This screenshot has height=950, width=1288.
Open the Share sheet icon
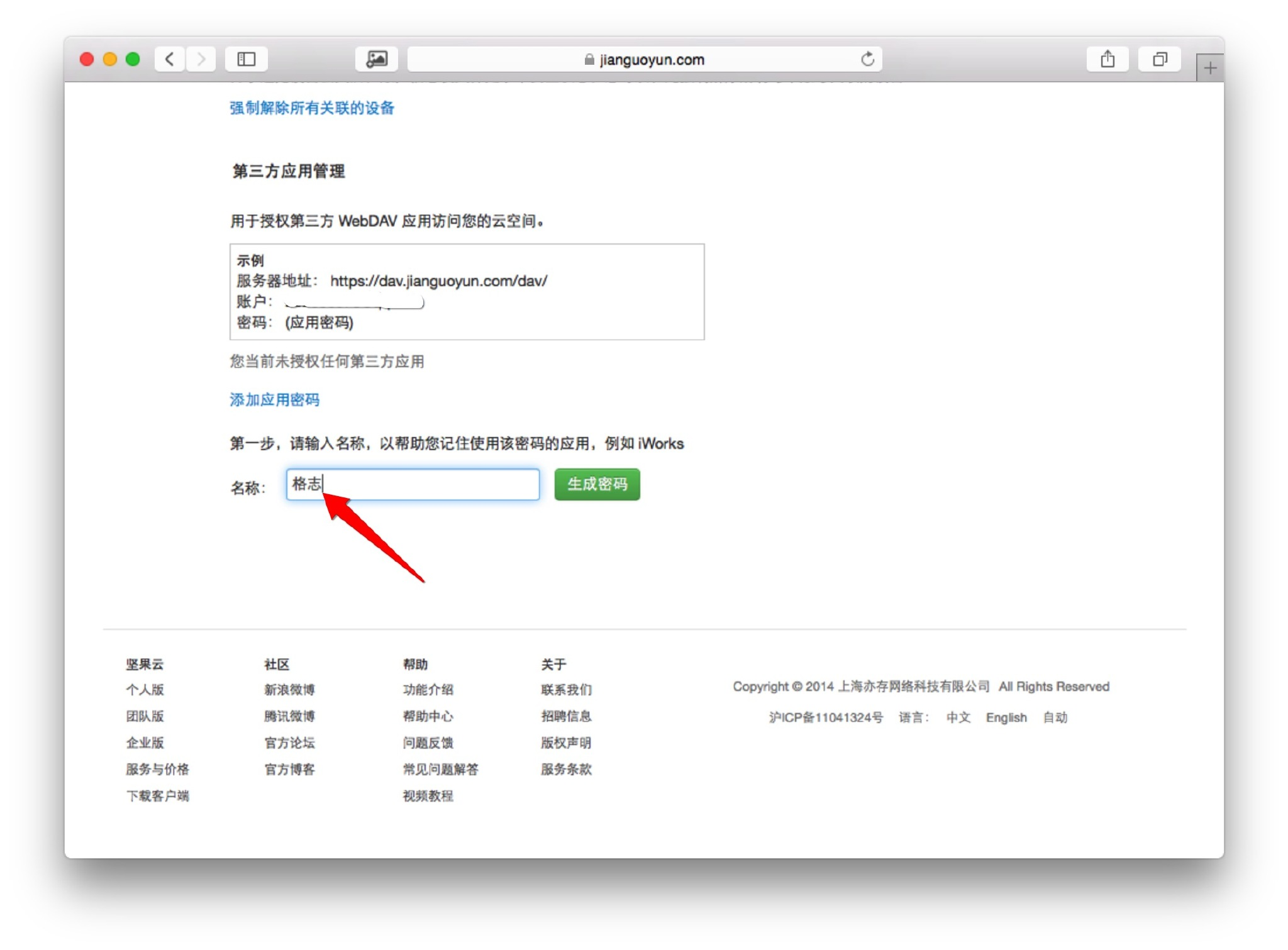point(1108,59)
